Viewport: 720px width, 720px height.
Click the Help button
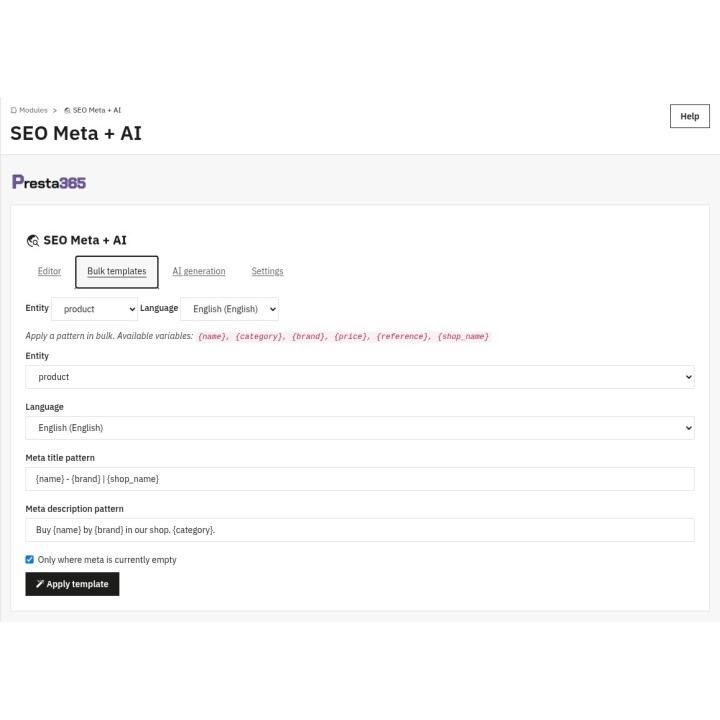pos(689,116)
